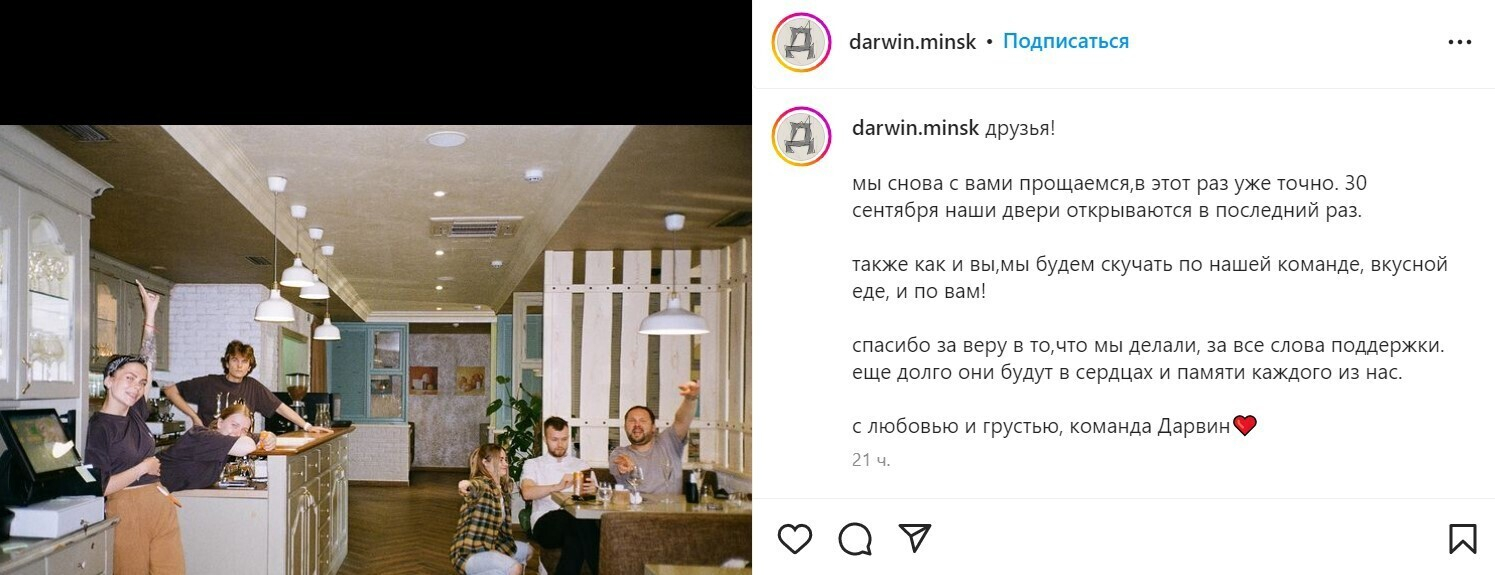Open the restaurant photo
This screenshot has height=575, width=1495.
(376, 350)
